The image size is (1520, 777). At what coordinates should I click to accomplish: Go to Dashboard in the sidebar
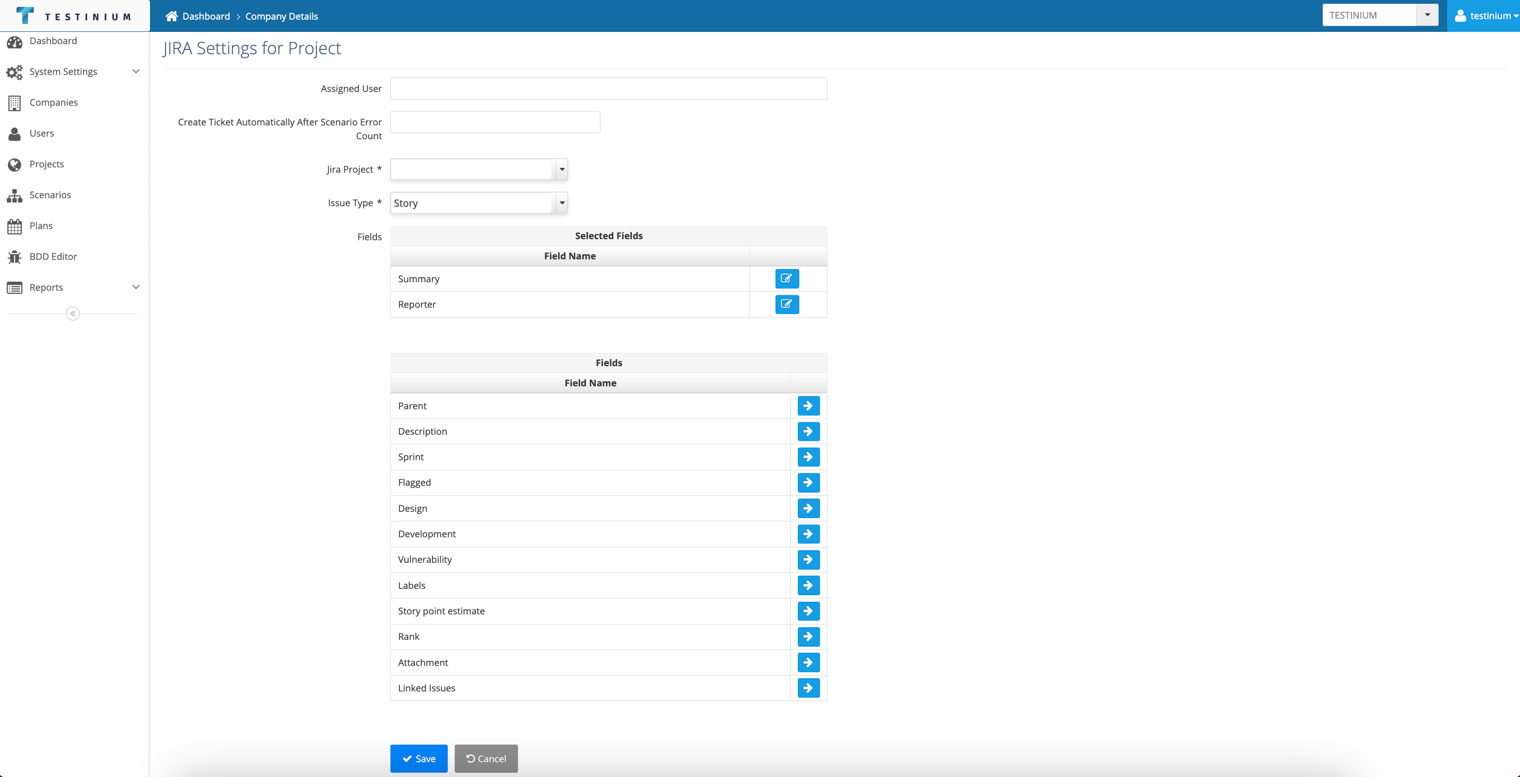click(53, 41)
